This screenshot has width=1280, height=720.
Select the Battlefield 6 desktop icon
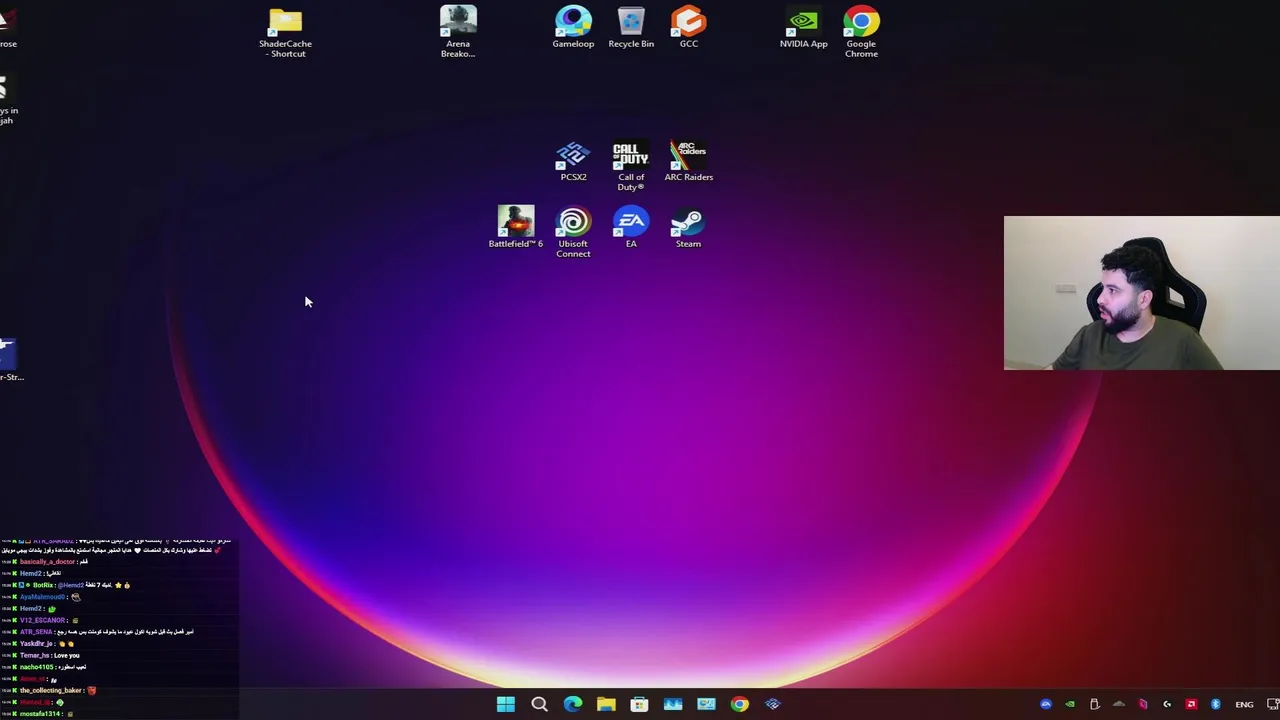[x=516, y=227]
